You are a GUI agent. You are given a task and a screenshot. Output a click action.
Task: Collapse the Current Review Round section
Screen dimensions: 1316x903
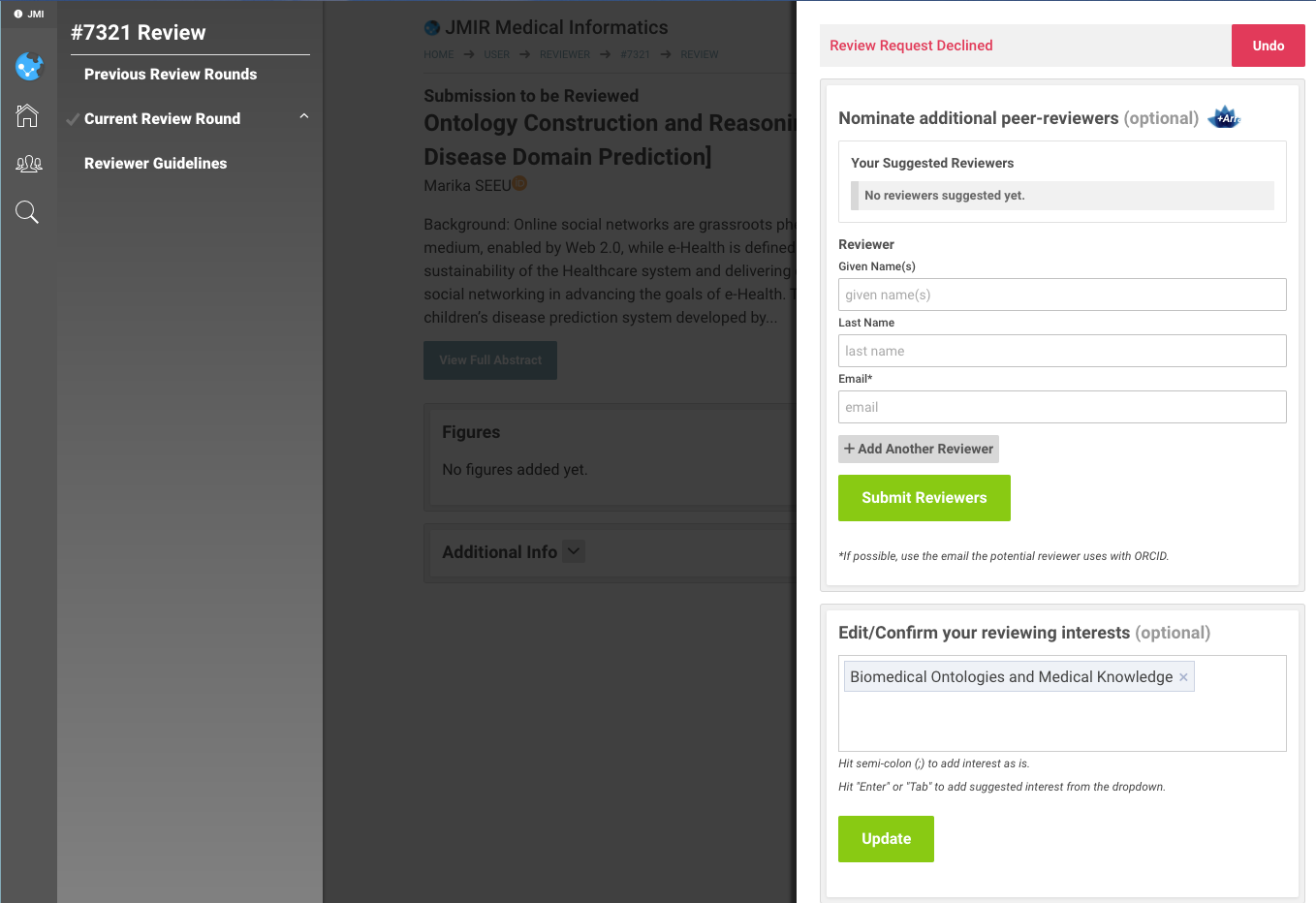[x=303, y=117]
